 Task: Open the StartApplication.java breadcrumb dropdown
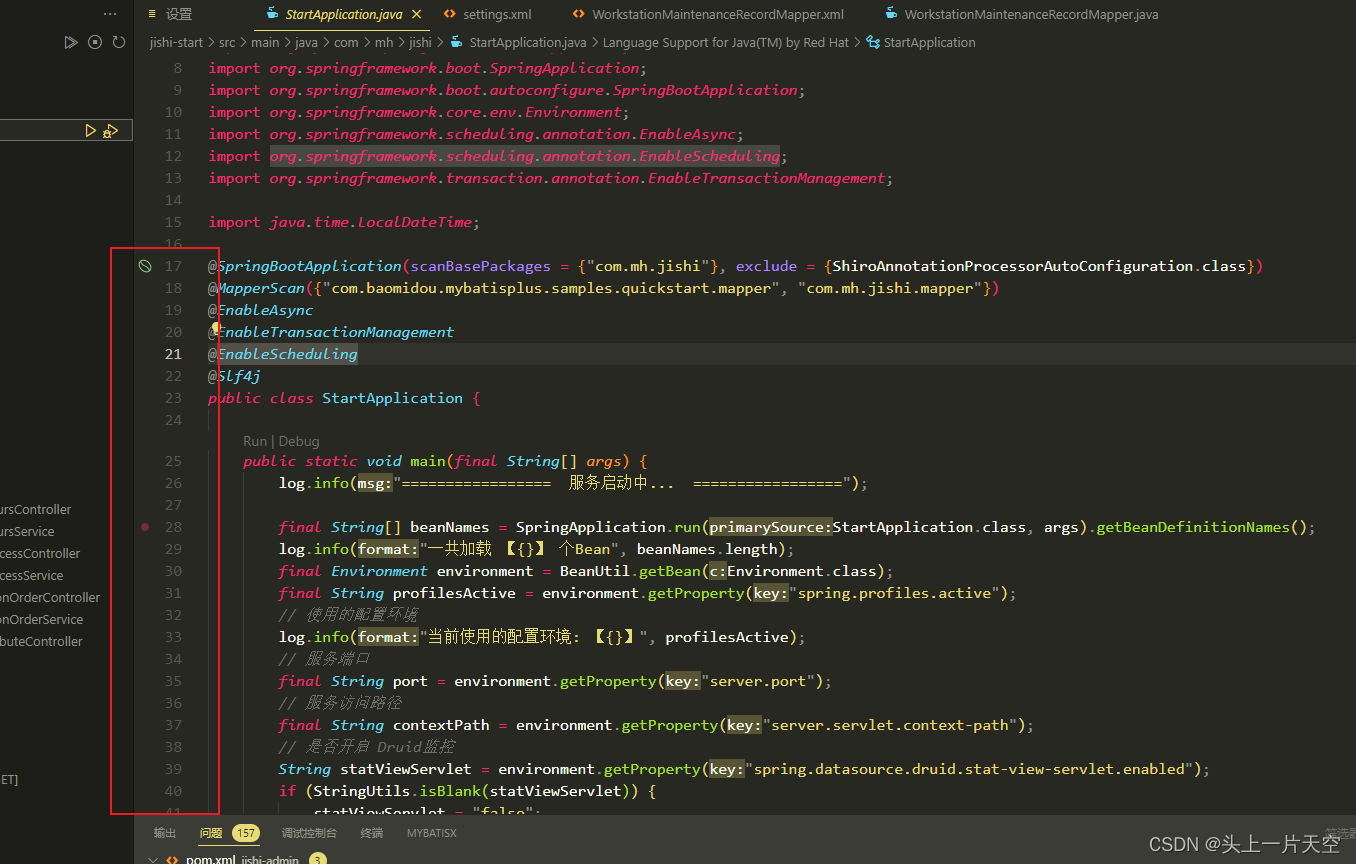(528, 43)
